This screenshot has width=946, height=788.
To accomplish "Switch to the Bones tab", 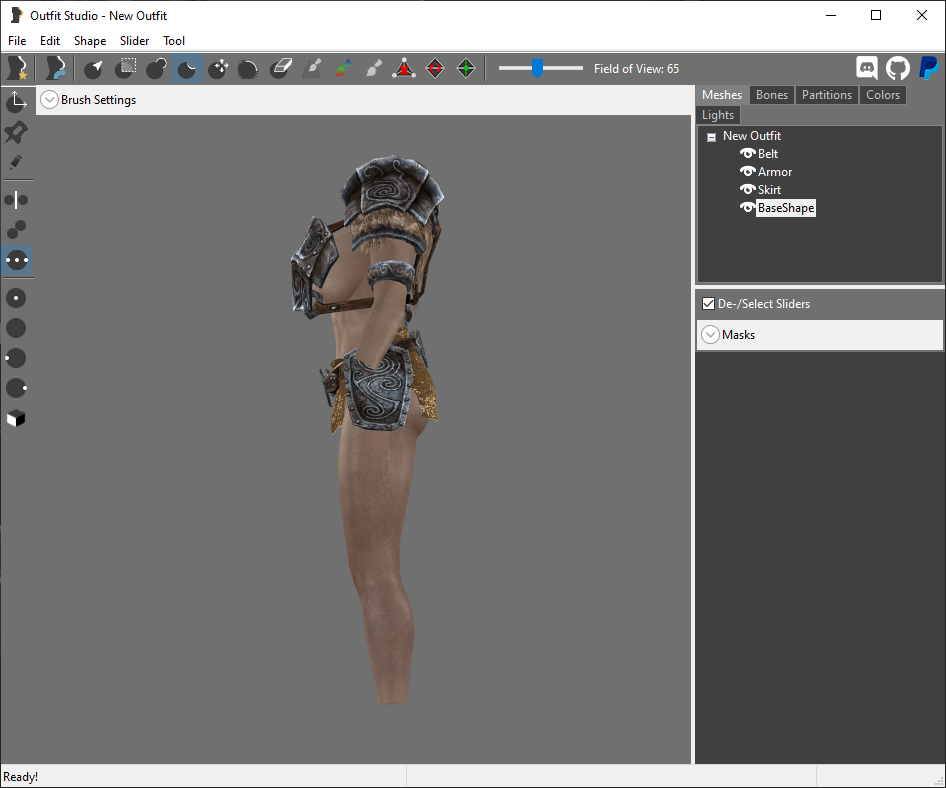I will pos(772,95).
